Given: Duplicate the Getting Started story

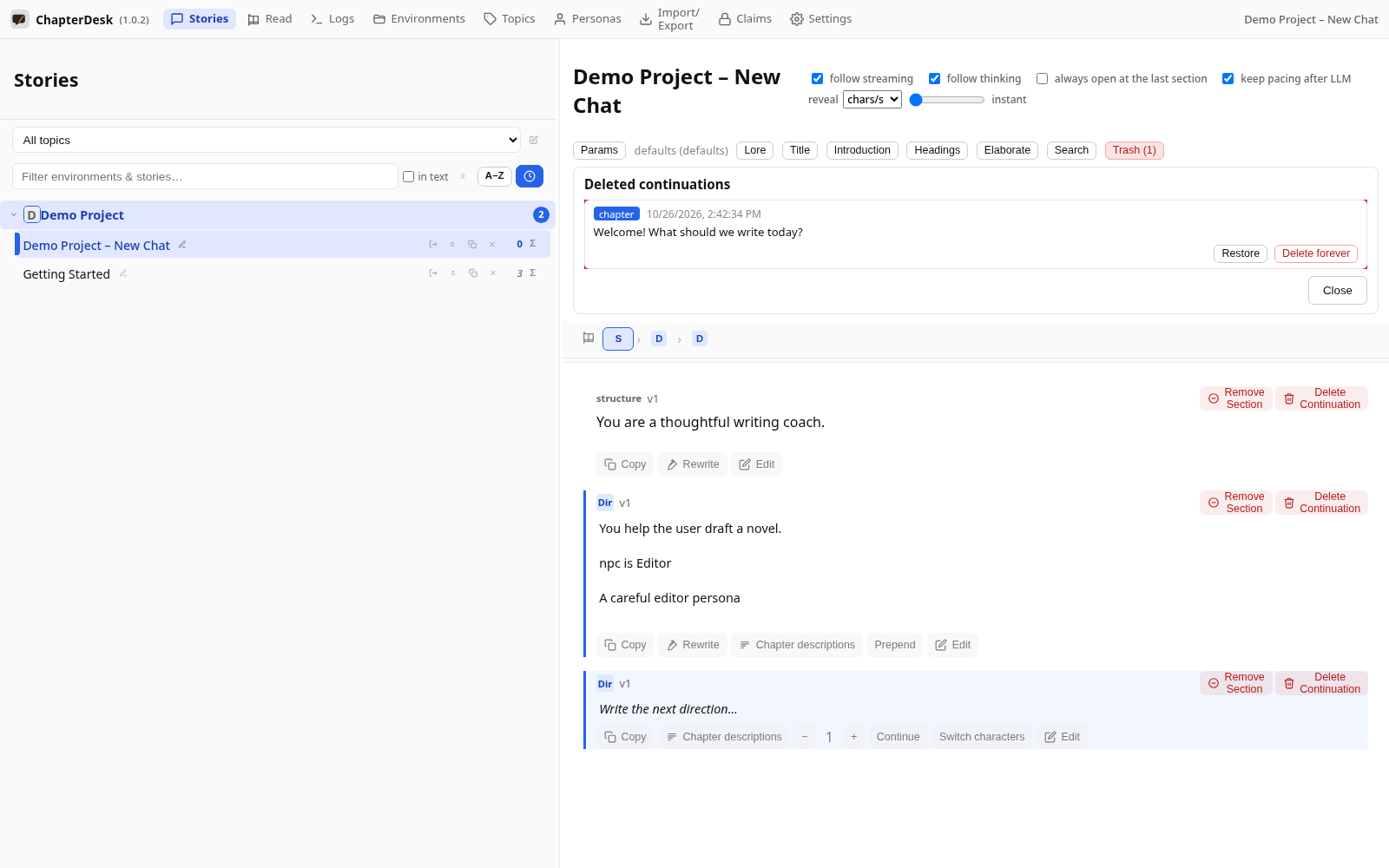Looking at the screenshot, I should pos(473,273).
